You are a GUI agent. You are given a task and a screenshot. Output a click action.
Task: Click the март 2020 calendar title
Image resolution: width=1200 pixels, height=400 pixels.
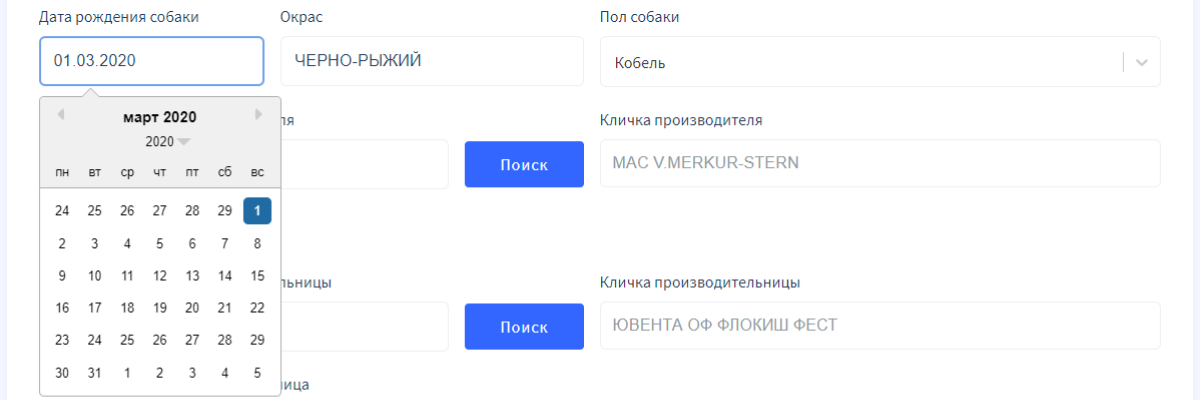160,117
